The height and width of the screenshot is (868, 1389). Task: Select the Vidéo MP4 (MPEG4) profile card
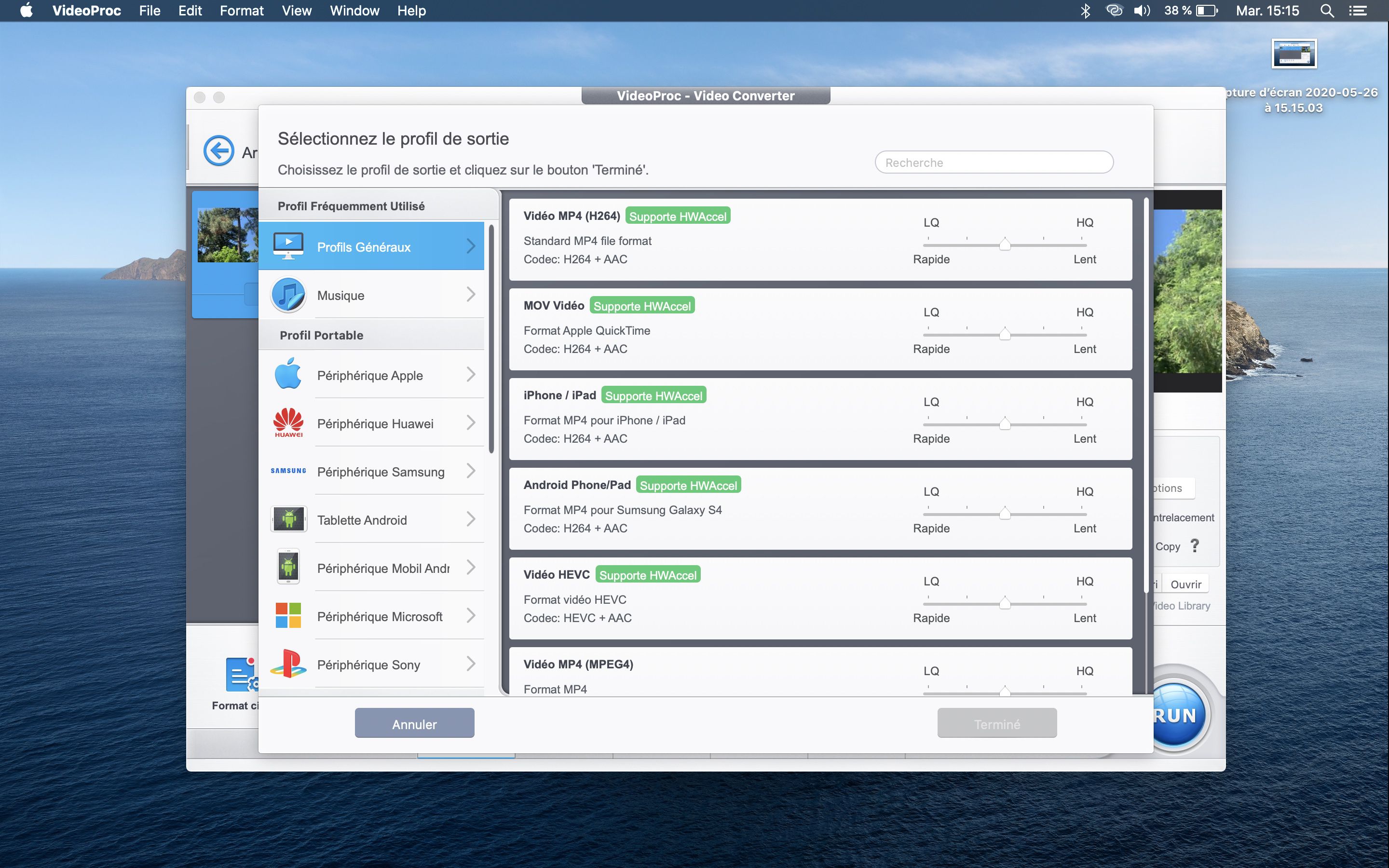click(x=820, y=671)
